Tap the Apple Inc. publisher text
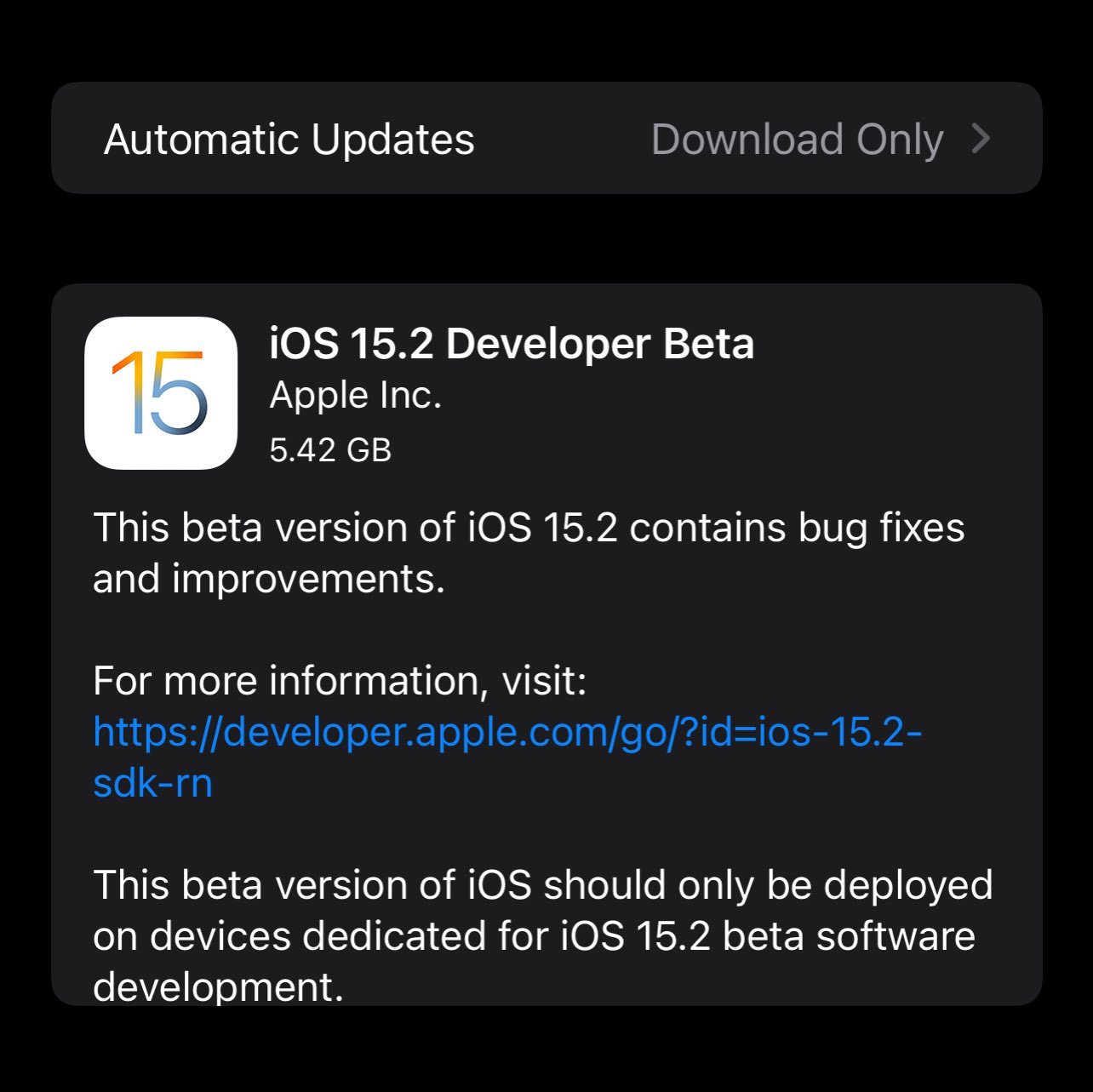 pyautogui.click(x=356, y=396)
